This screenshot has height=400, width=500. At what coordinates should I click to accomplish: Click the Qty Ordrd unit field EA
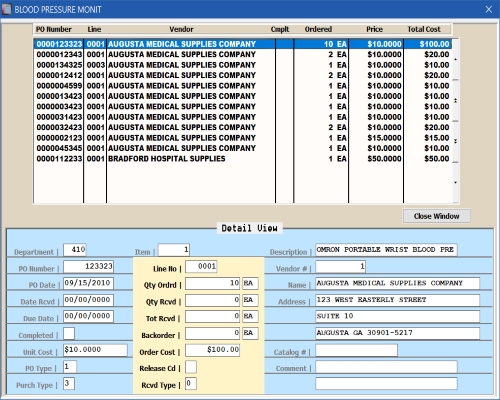click(x=250, y=283)
